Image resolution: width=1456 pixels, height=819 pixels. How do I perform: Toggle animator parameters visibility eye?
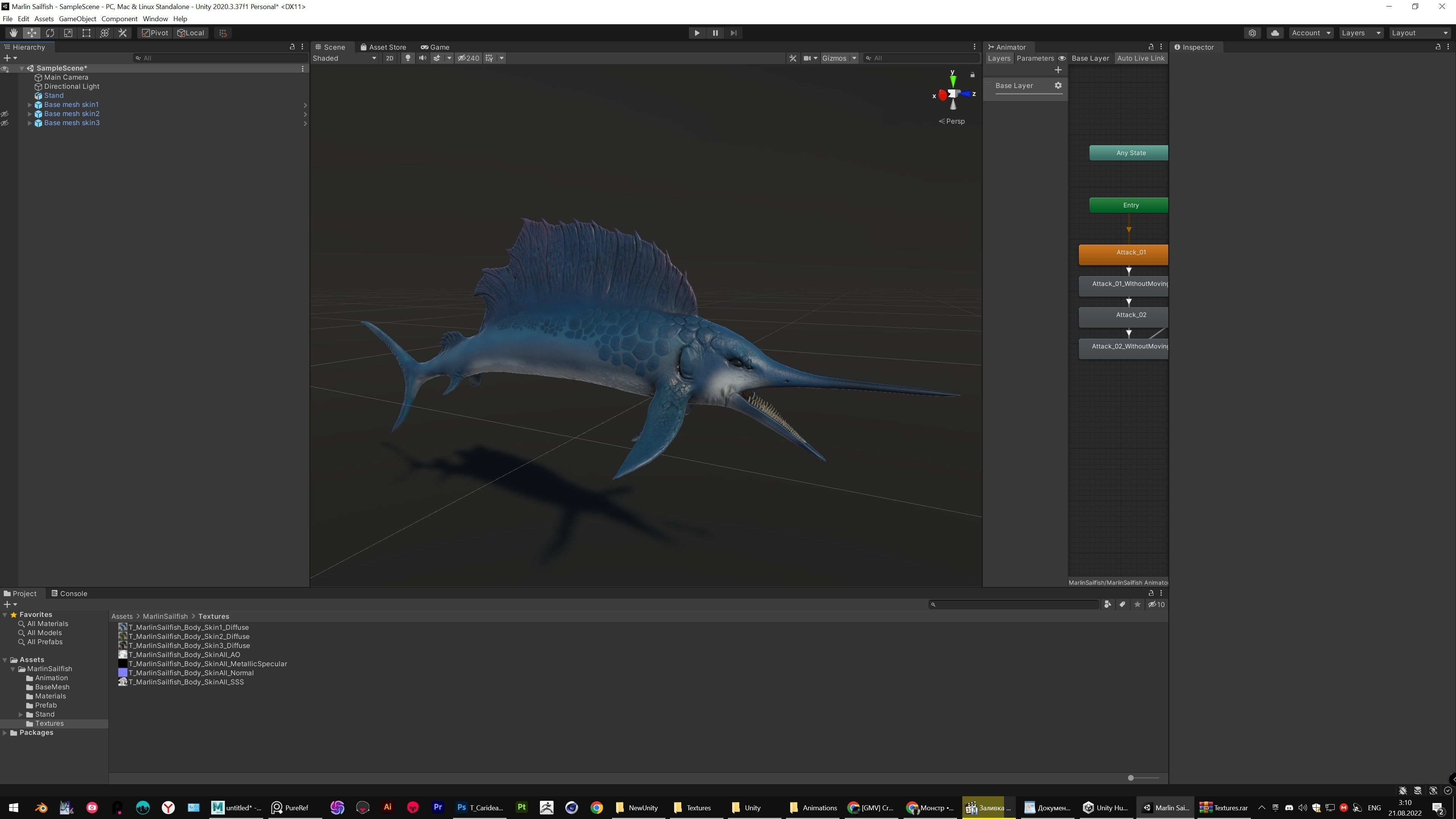click(x=1062, y=58)
